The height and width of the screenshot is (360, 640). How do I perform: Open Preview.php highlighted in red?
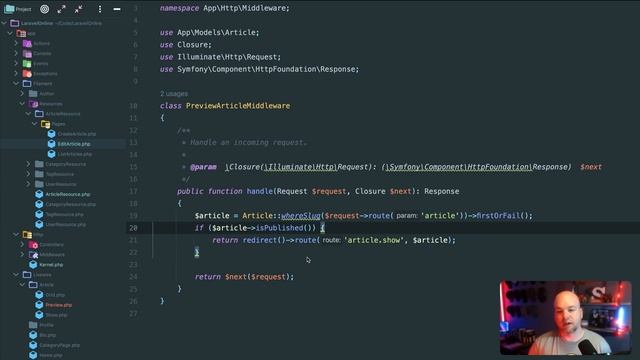click(x=59, y=305)
